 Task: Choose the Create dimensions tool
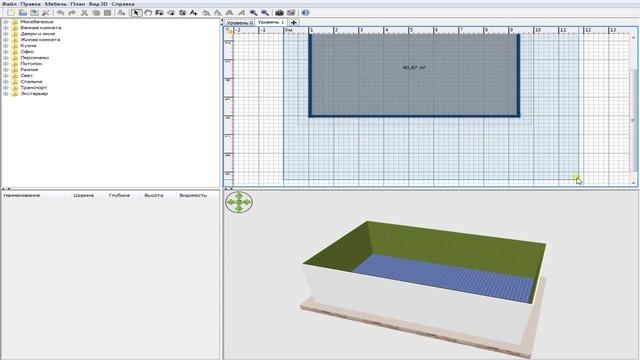(x=182, y=13)
